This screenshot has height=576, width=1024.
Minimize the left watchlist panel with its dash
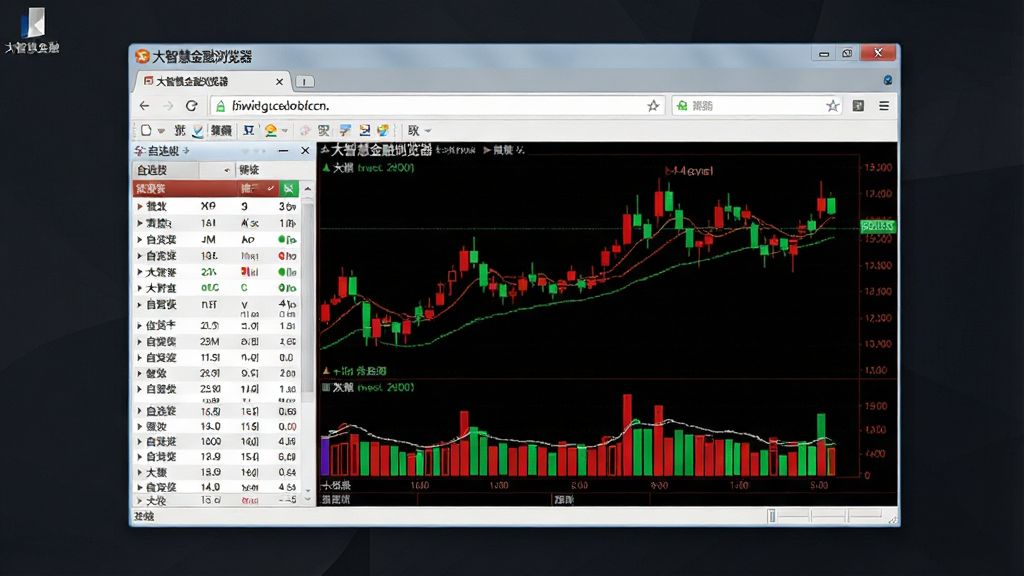283,151
